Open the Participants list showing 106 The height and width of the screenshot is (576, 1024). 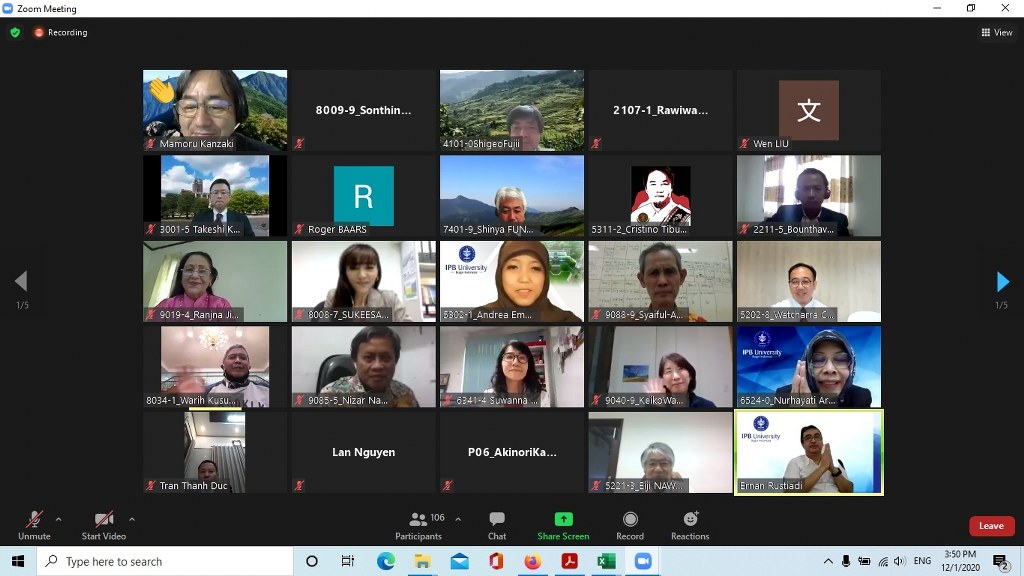420,525
